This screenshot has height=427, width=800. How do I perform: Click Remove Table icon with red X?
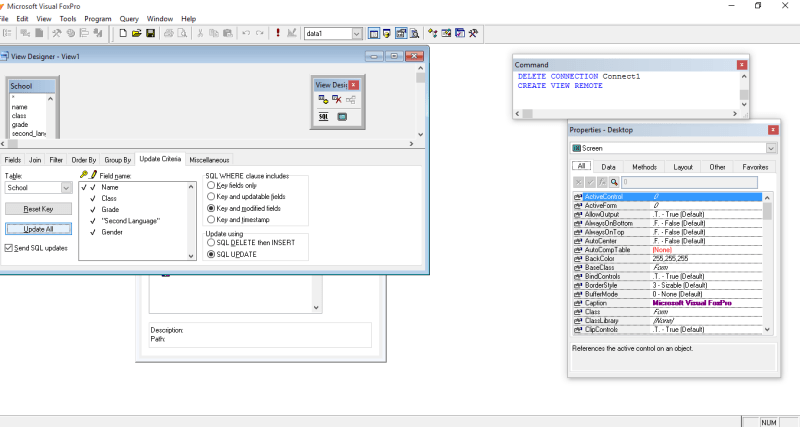(x=337, y=99)
